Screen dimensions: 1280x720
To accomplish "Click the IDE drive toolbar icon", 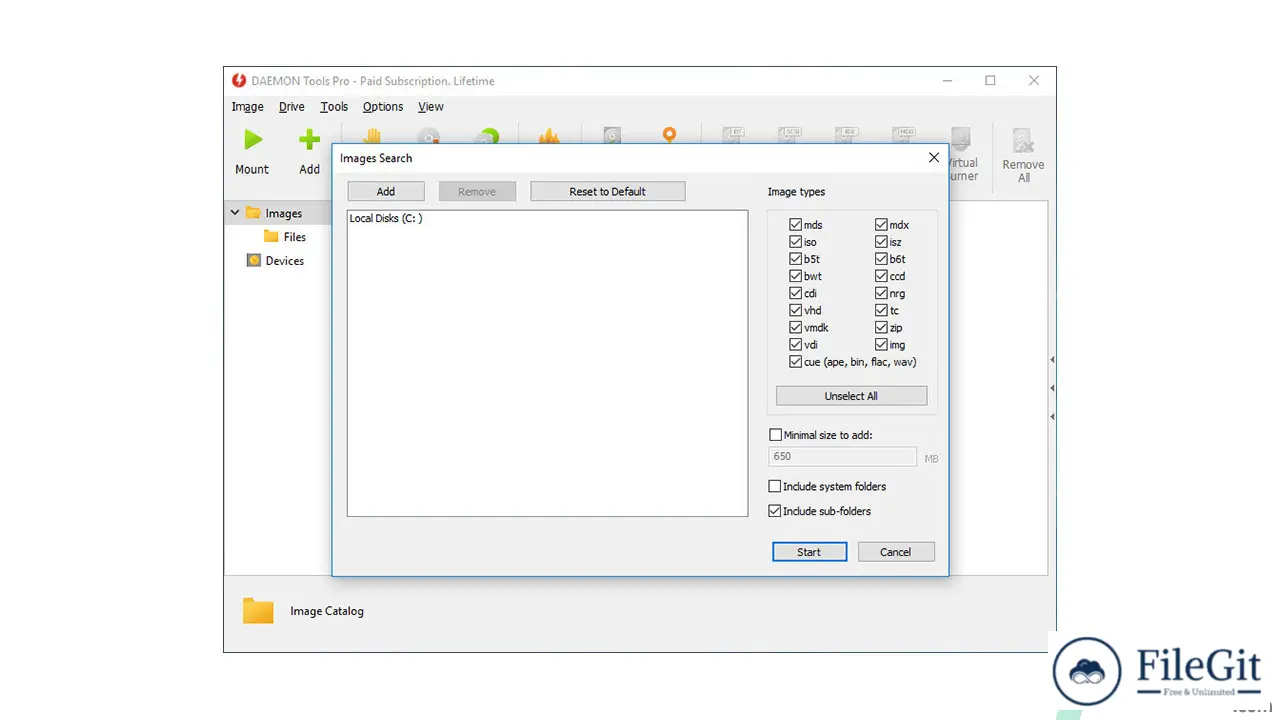I will 847,134.
